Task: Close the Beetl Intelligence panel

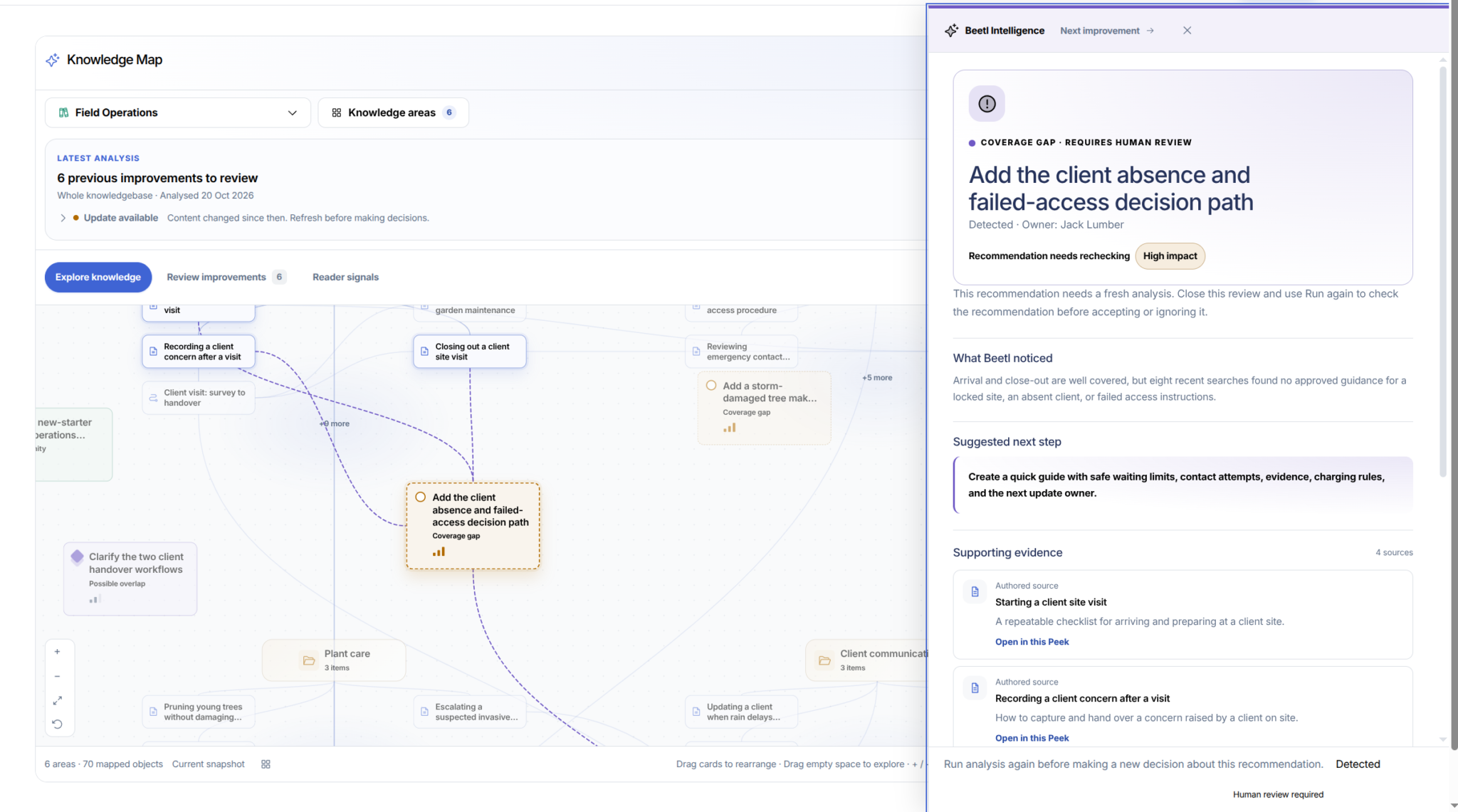Action: 1187,31
